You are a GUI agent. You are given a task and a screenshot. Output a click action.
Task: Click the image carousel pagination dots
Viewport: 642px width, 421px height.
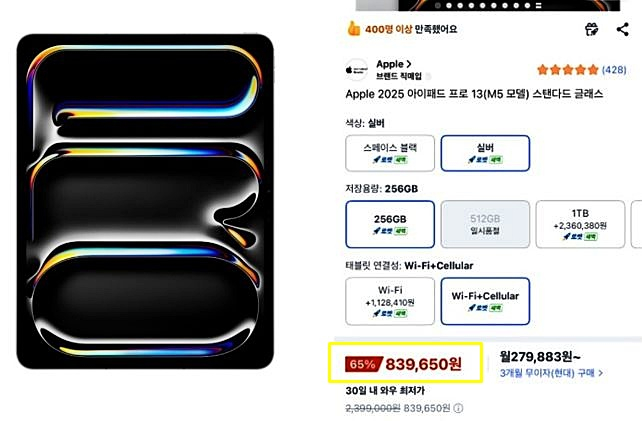[471, 4]
